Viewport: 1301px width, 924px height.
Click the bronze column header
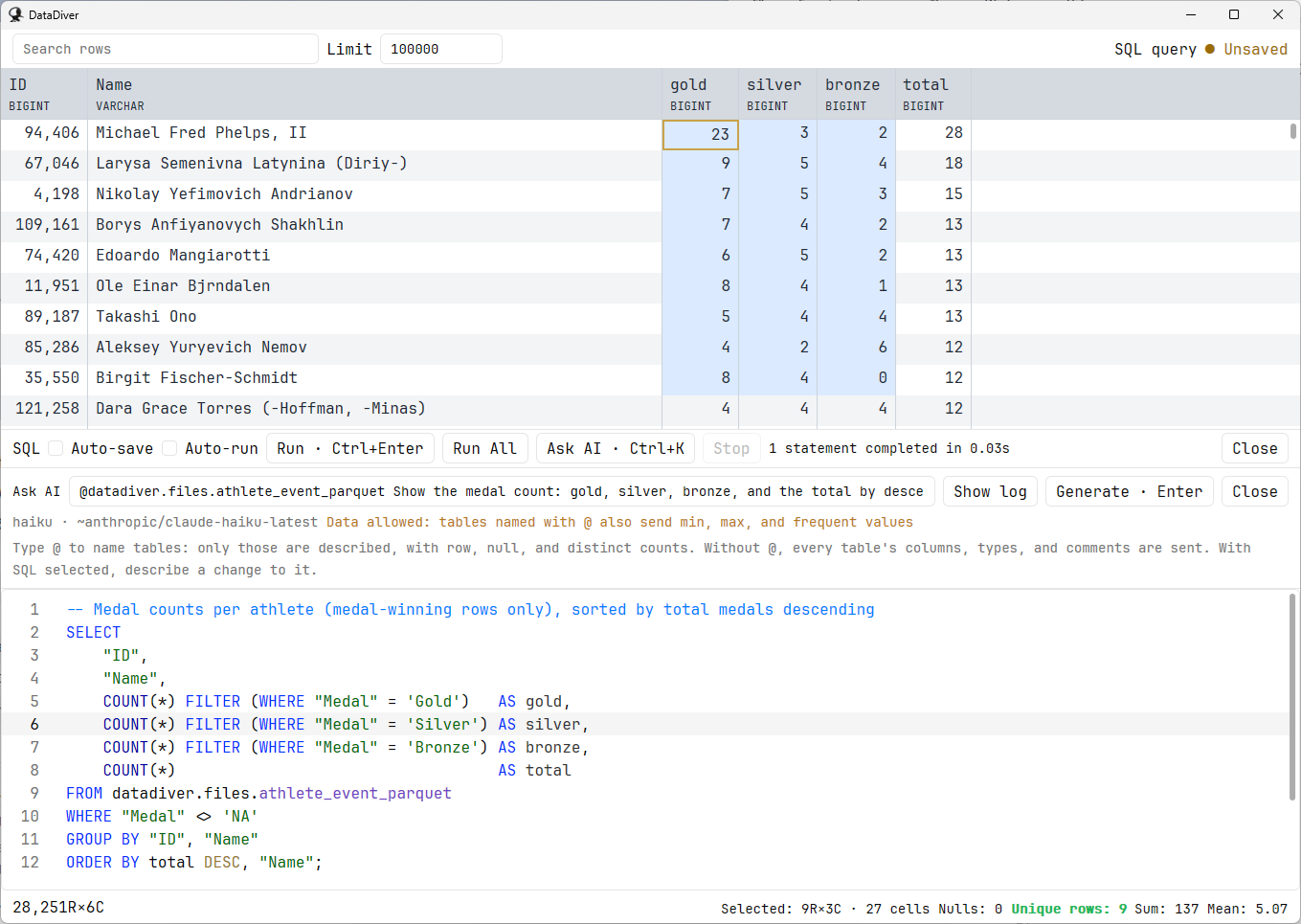click(857, 94)
